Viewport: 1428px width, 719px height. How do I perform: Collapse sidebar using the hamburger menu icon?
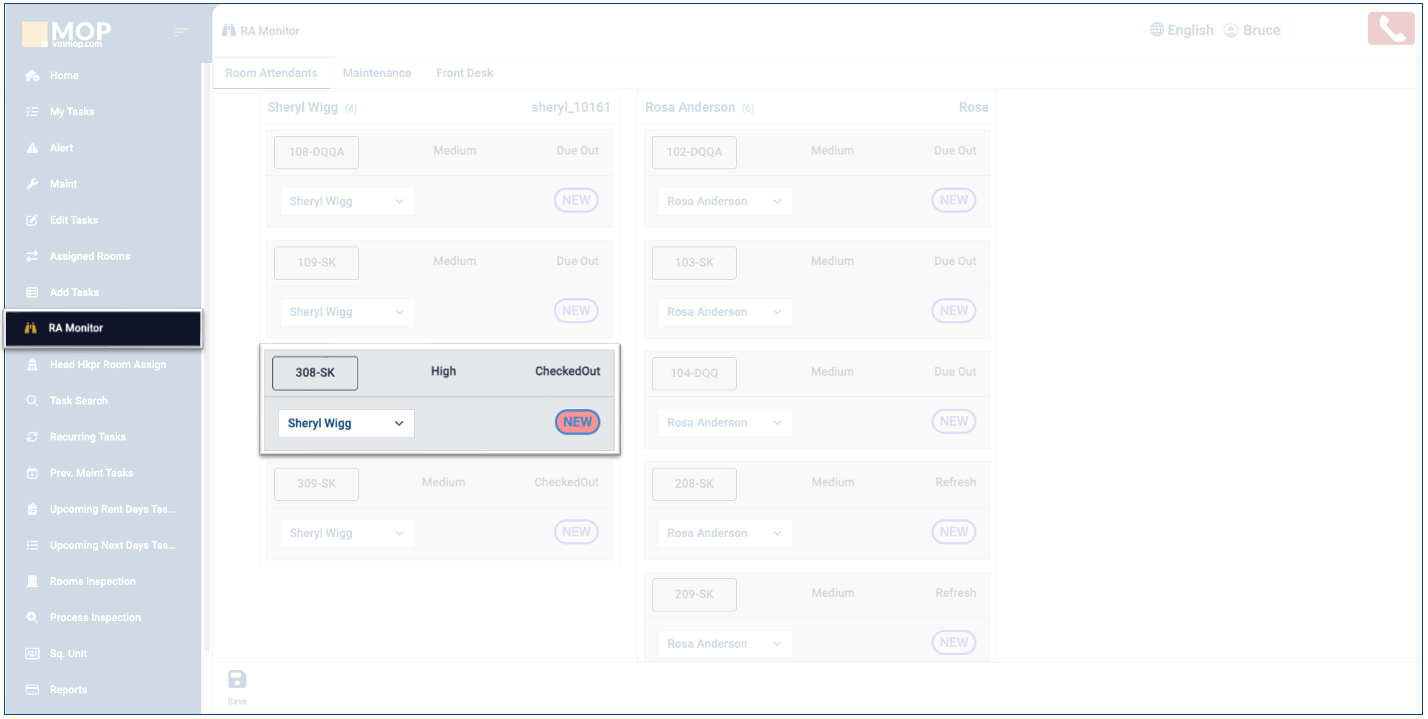point(181,32)
